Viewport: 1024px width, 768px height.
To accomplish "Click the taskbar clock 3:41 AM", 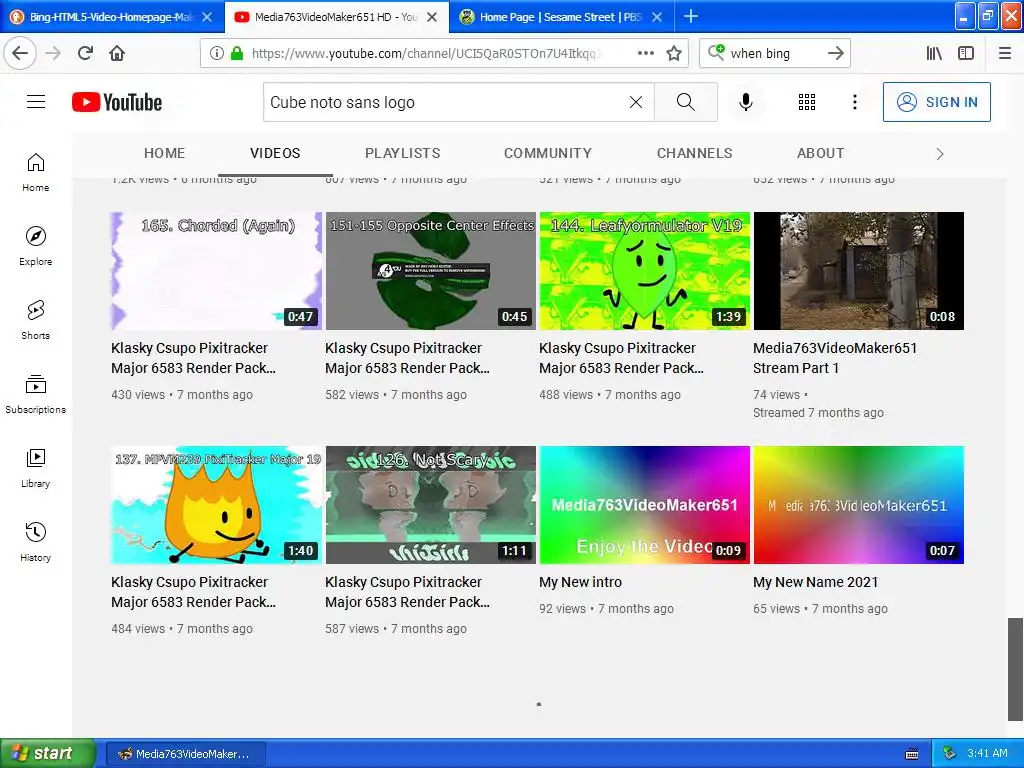I will (987, 753).
